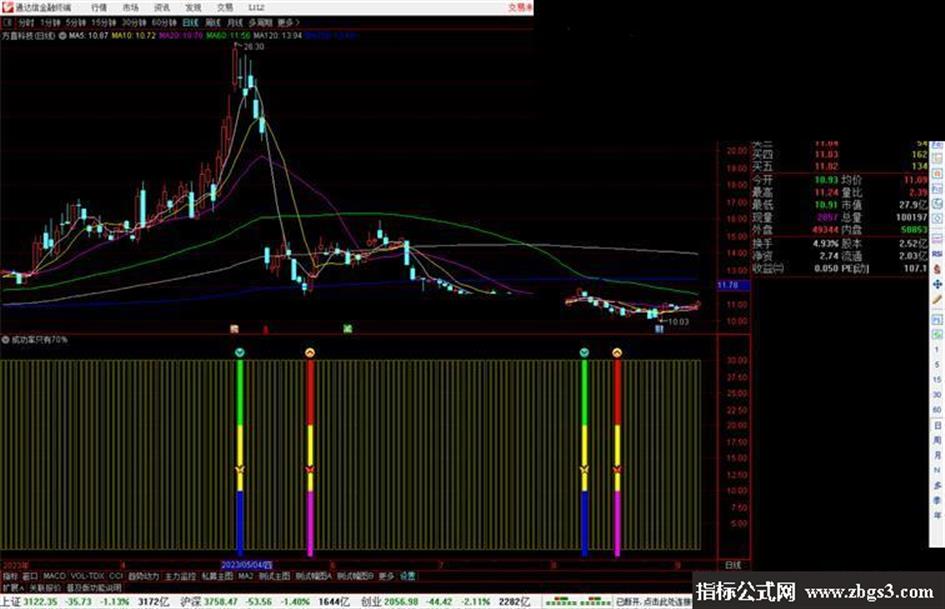
Task: Click the 季 shortcut in right toolbar
Action: coord(937,500)
